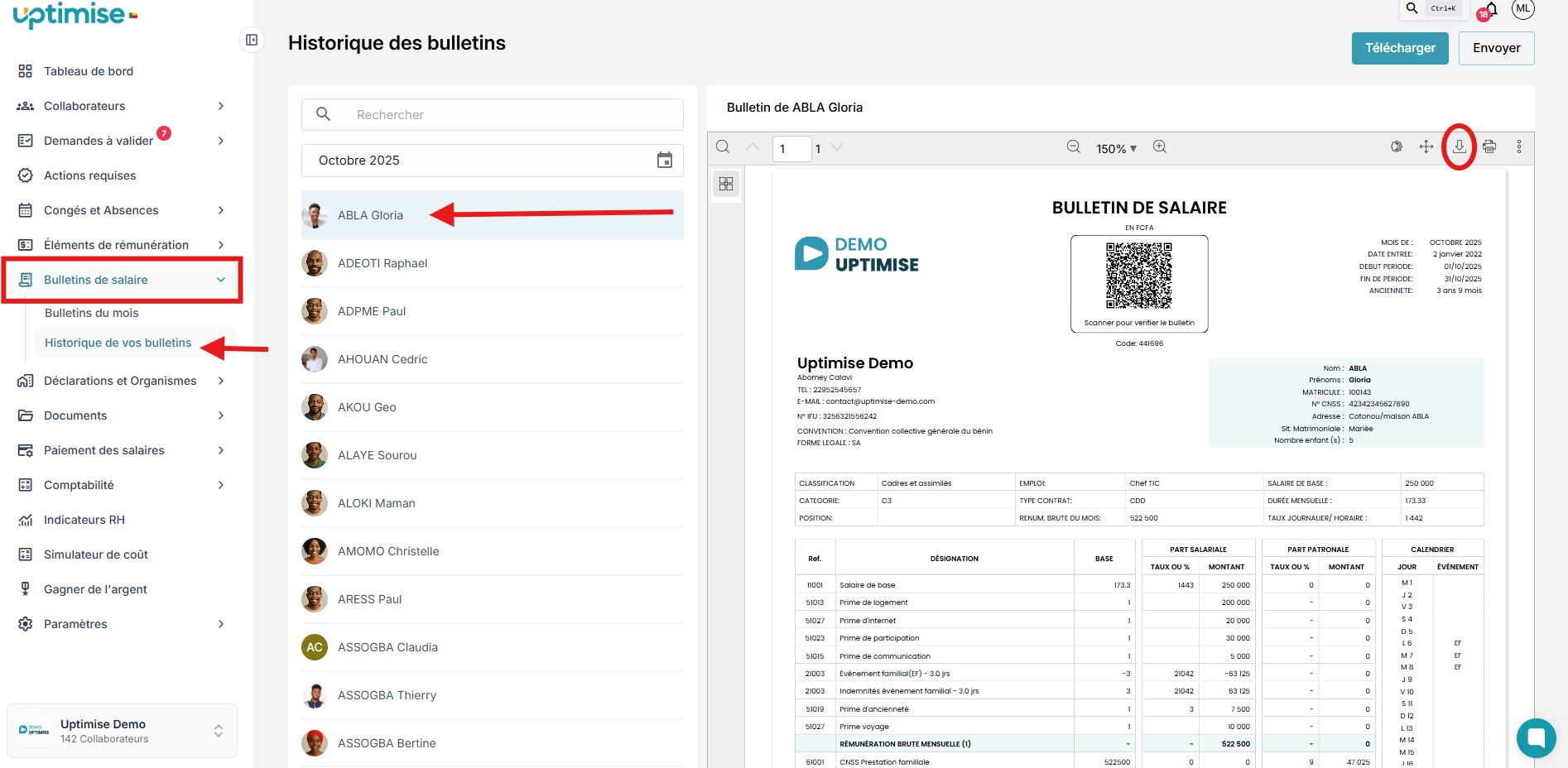Click the PDF download icon in viewer toolbar
1568x768 pixels.
(x=1459, y=146)
